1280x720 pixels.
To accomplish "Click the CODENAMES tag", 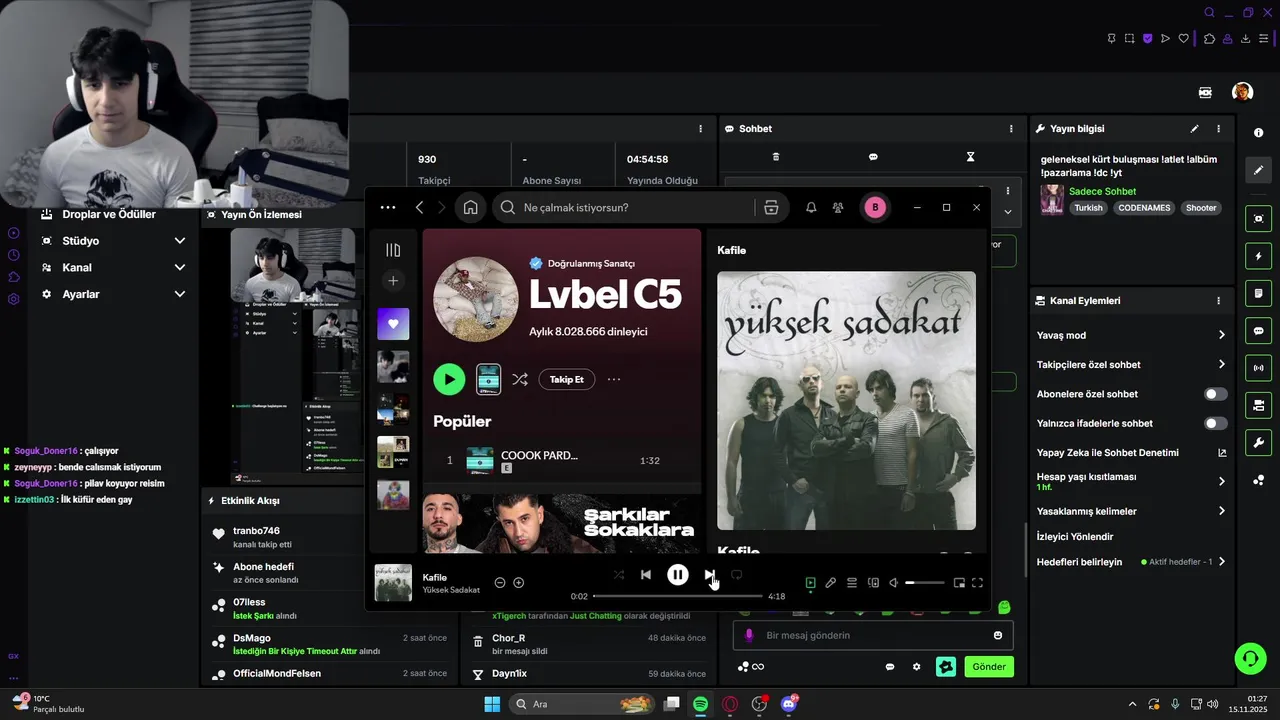I will coord(1143,208).
